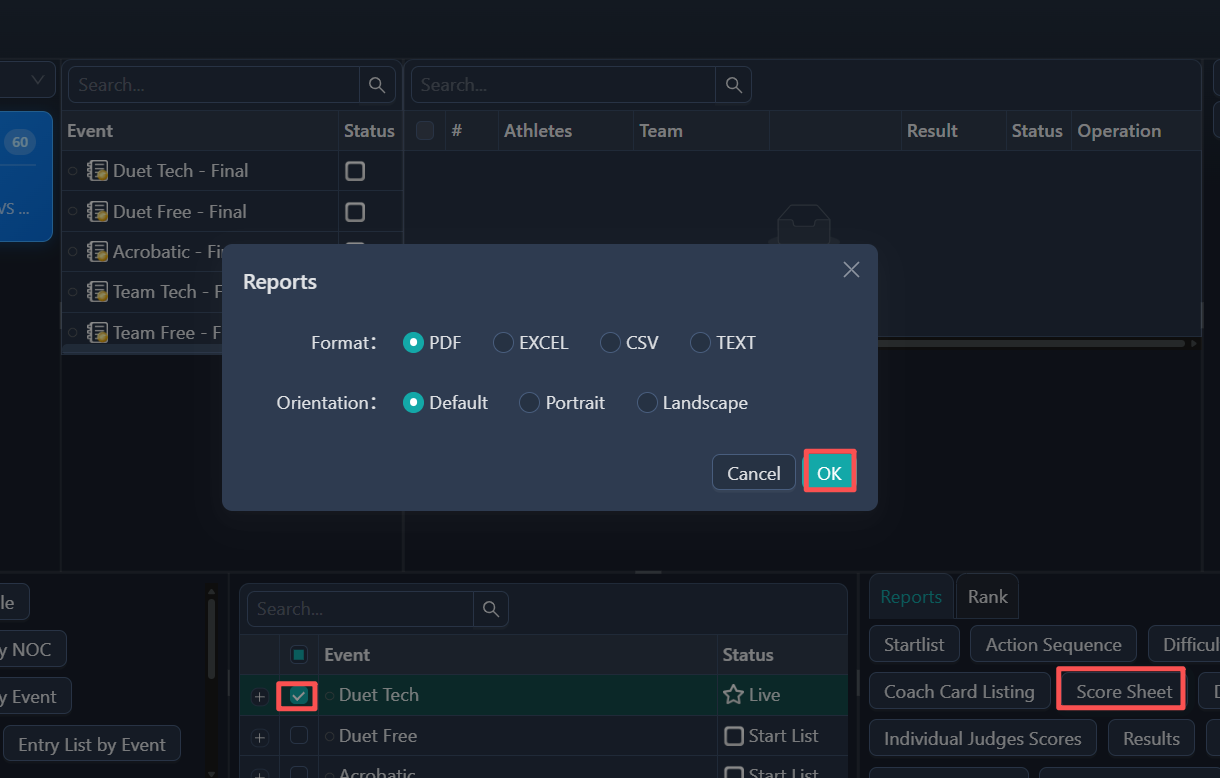Confirm the Reports dialog with OK

[829, 473]
